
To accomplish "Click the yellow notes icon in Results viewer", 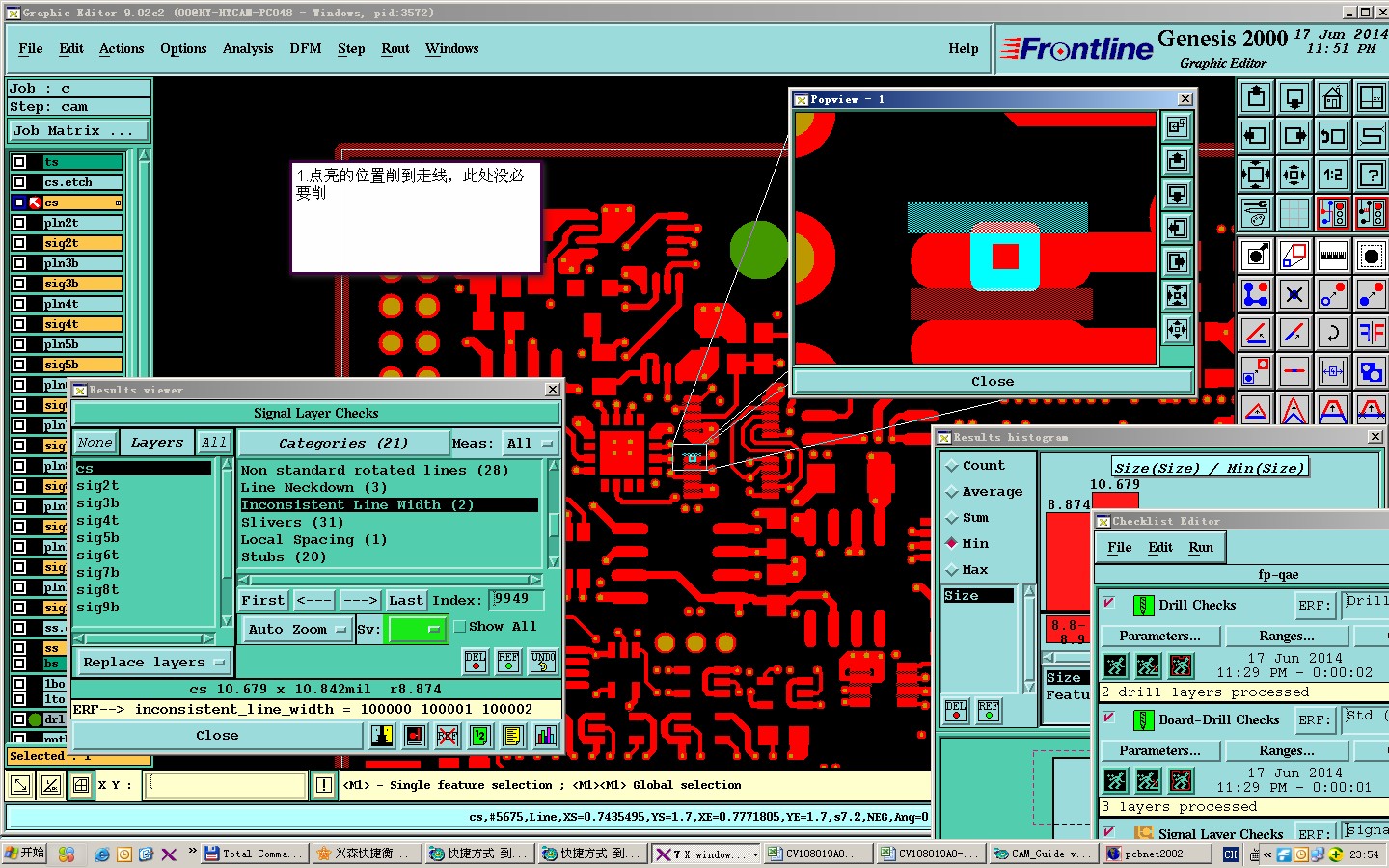I will pyautogui.click(x=512, y=736).
